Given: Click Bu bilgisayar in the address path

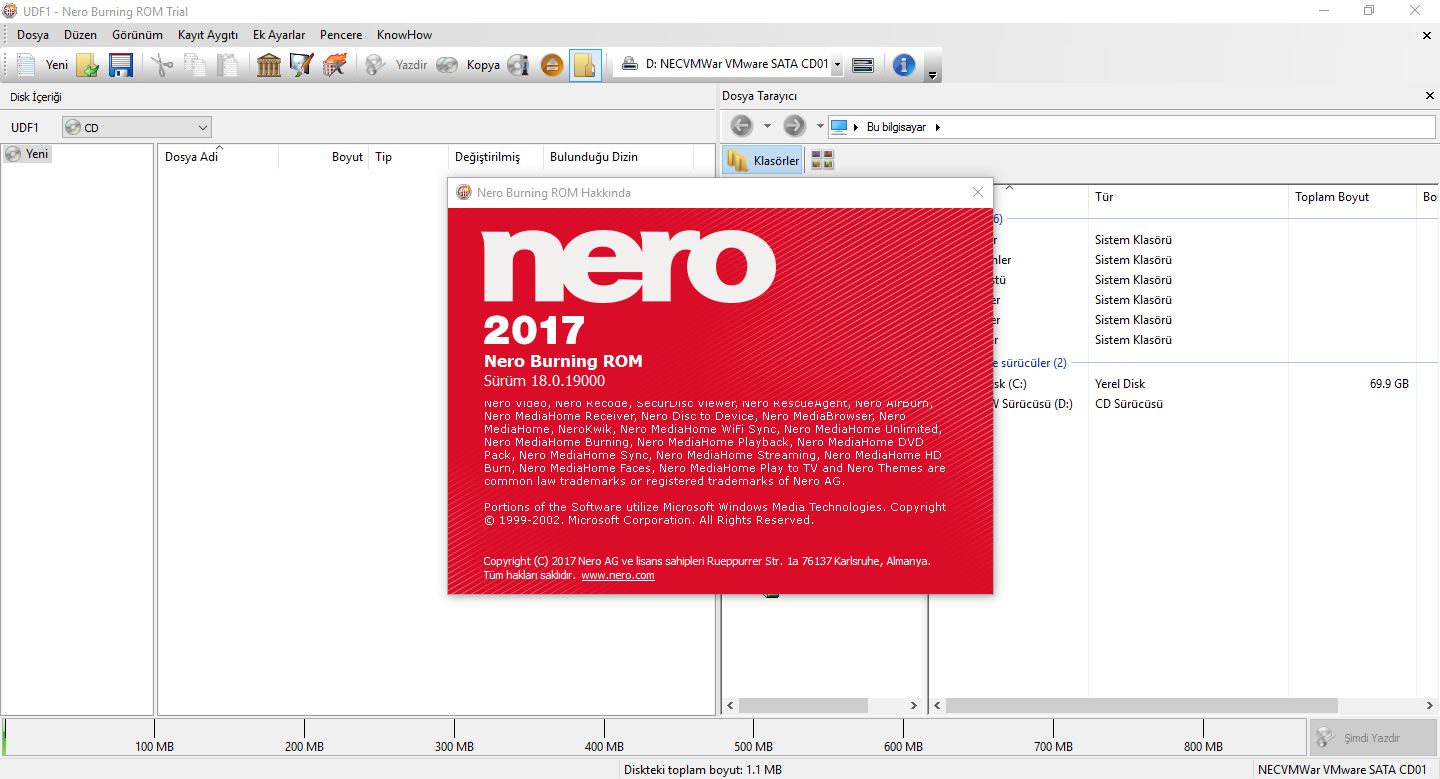Looking at the screenshot, I should [x=896, y=127].
